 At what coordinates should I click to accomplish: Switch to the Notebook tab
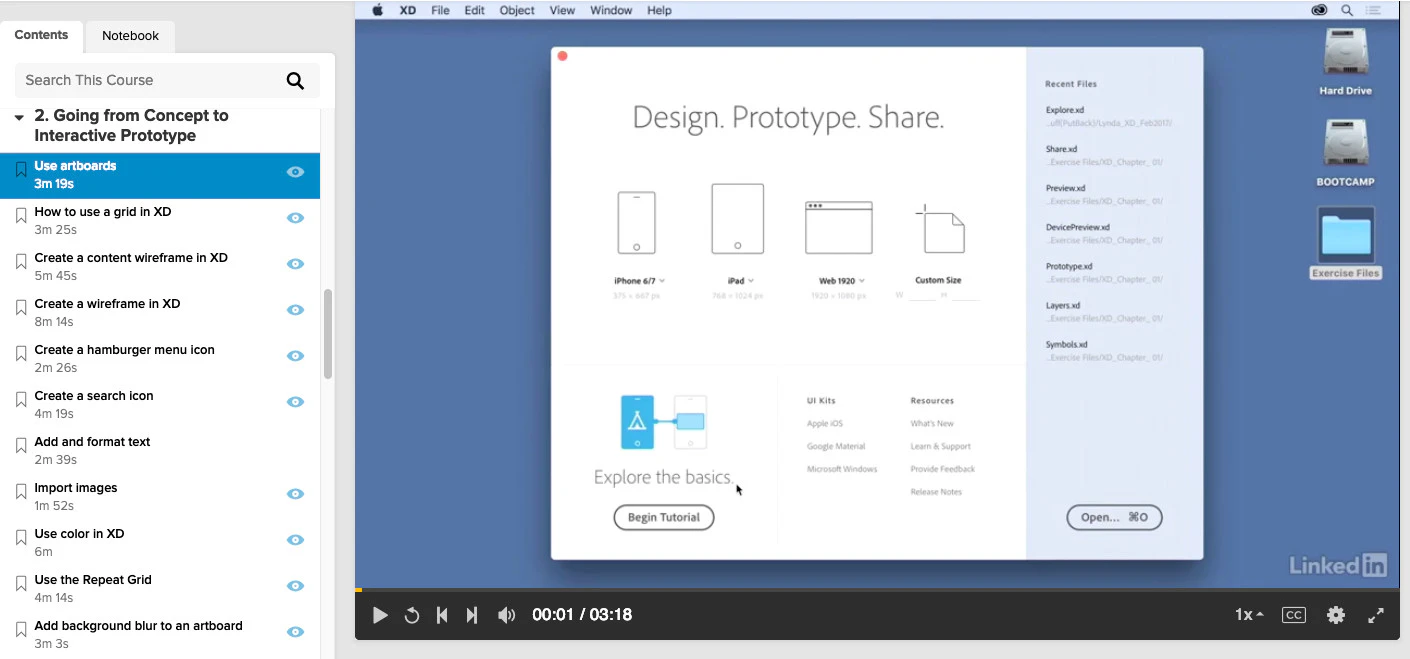coord(129,34)
